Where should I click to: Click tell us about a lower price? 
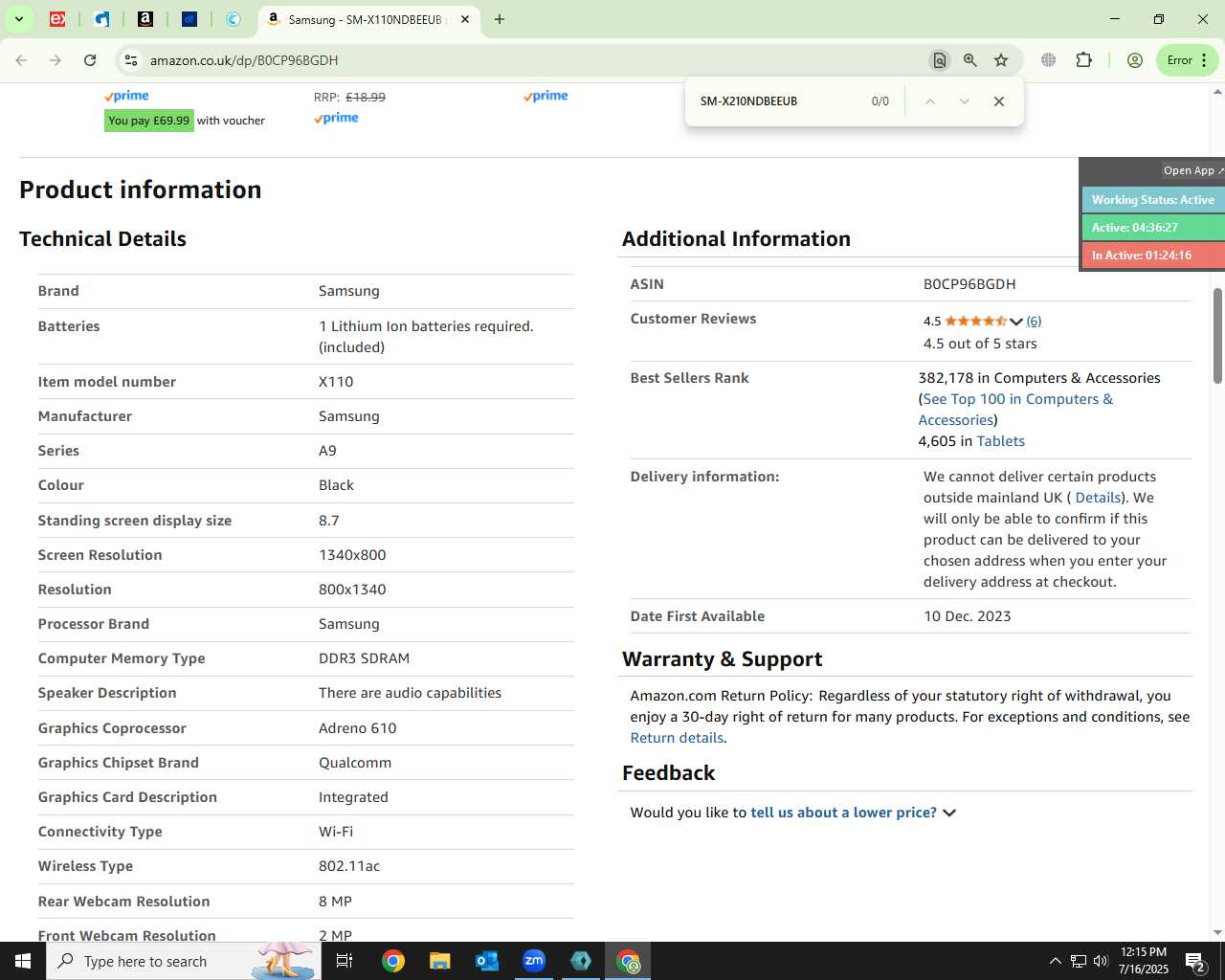(x=843, y=813)
